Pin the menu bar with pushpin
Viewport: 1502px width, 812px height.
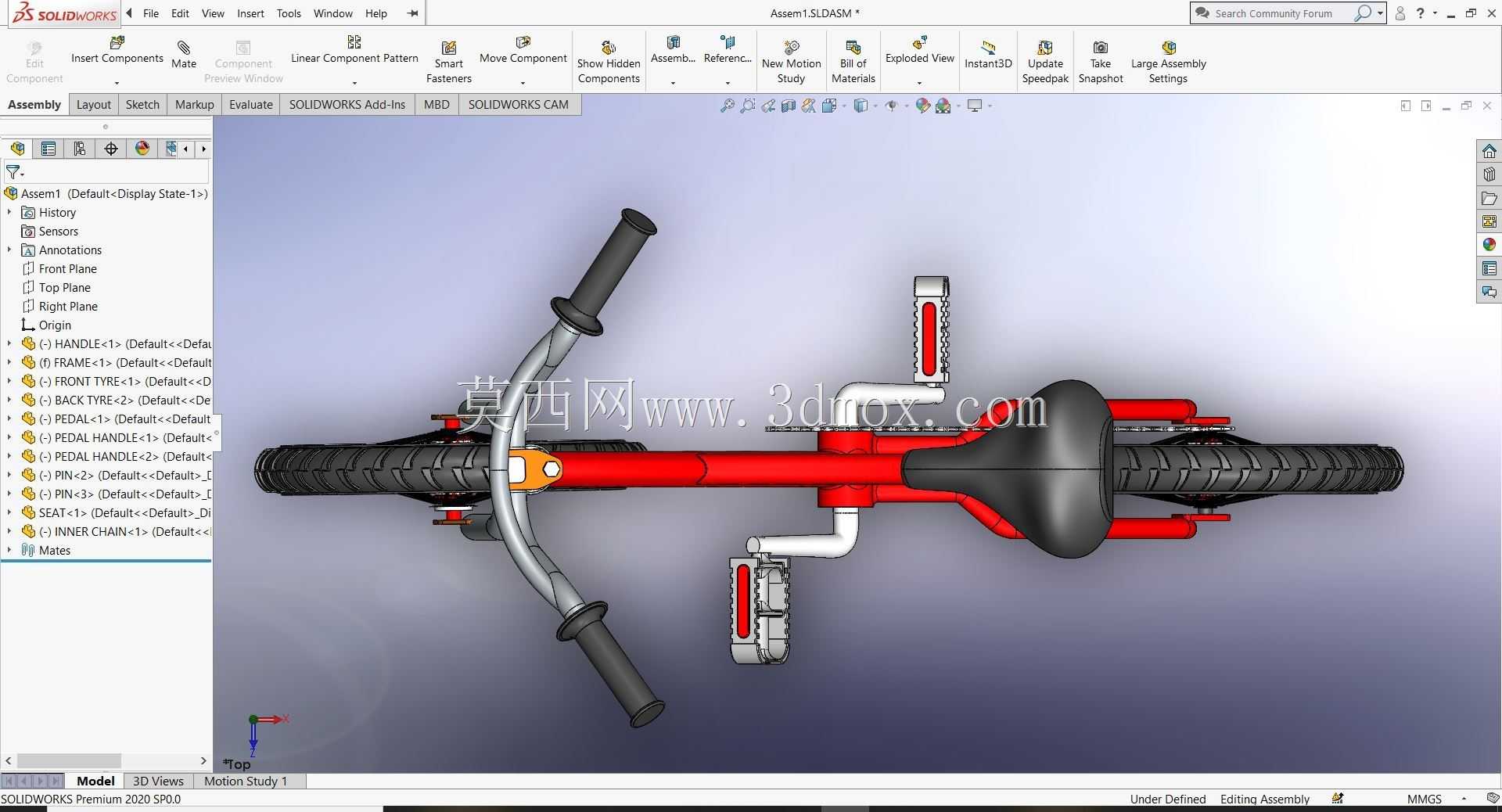tap(413, 13)
